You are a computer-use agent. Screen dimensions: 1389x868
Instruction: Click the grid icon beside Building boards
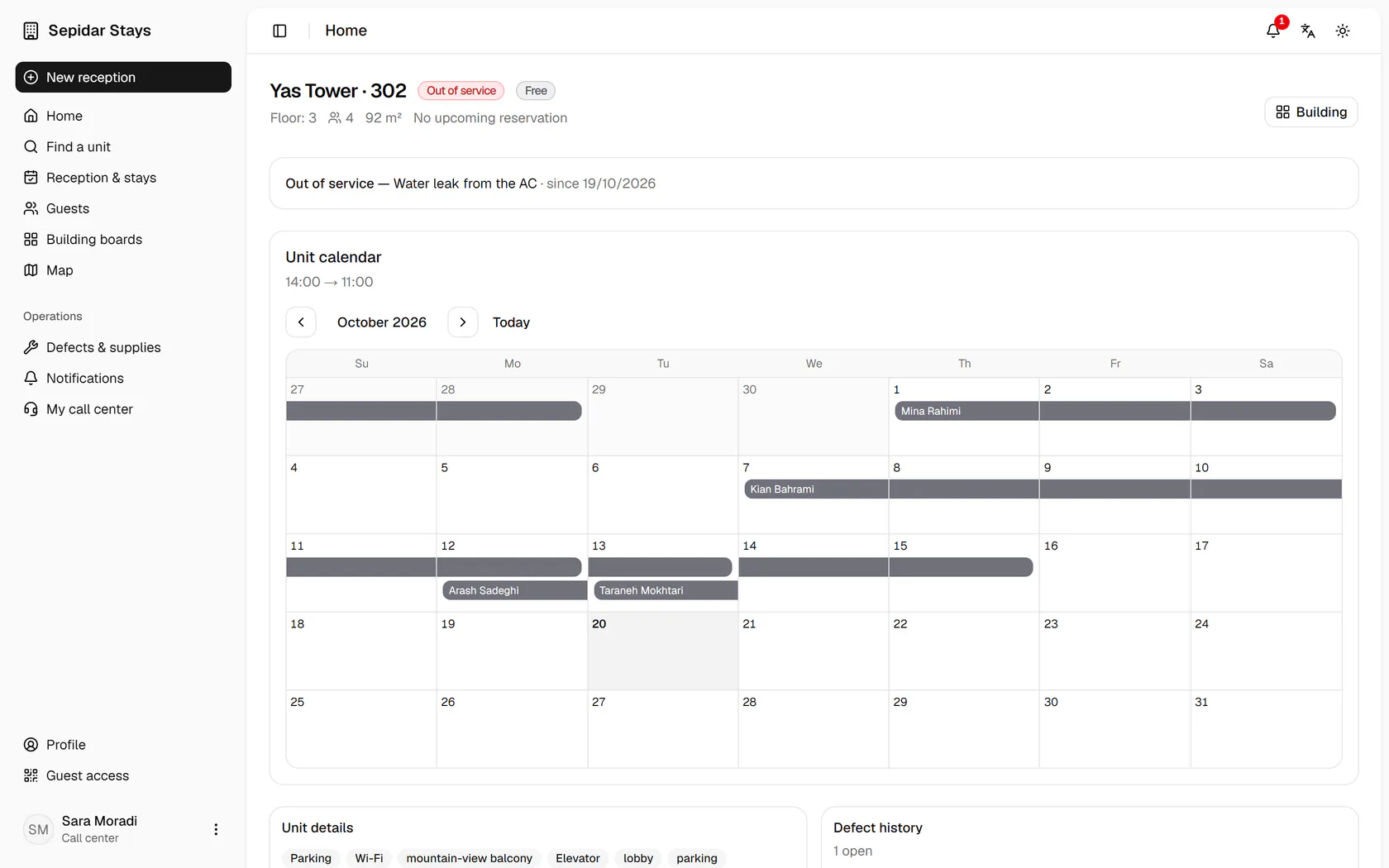(31, 239)
